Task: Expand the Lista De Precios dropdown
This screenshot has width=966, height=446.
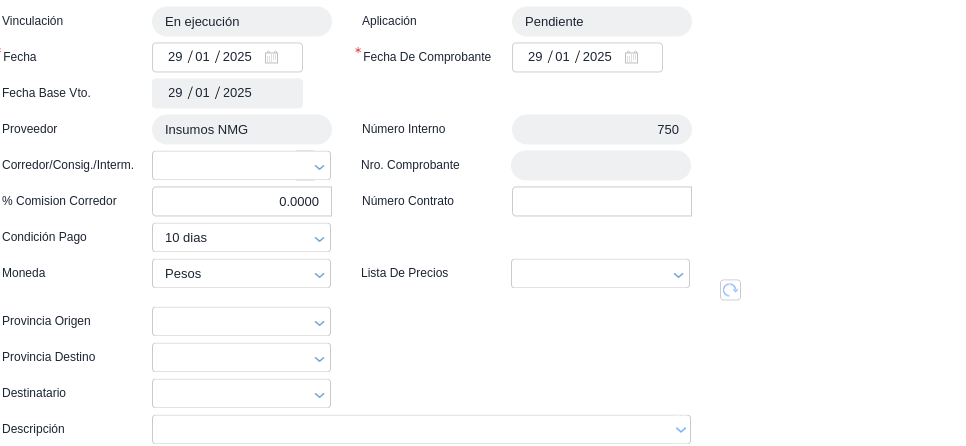Action: [678, 275]
